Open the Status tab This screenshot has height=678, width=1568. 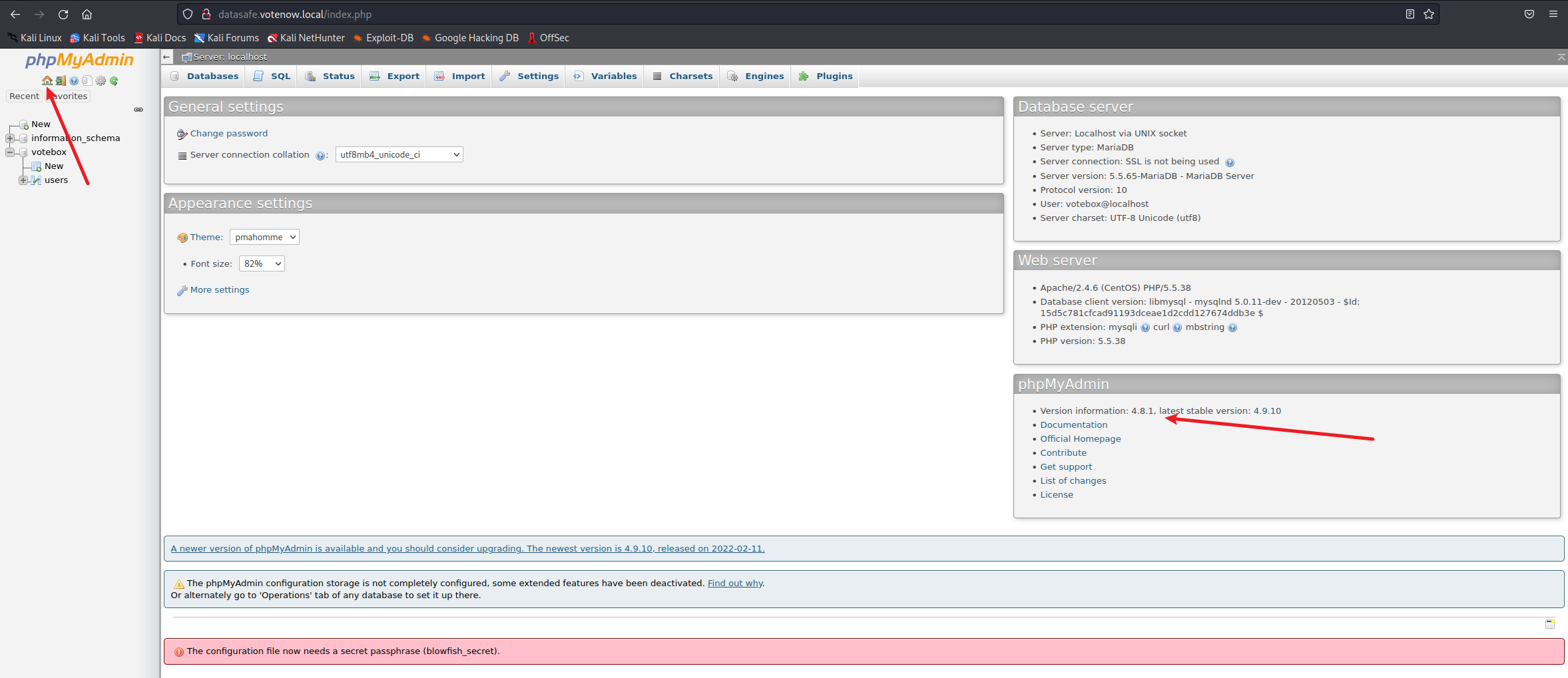pos(330,77)
